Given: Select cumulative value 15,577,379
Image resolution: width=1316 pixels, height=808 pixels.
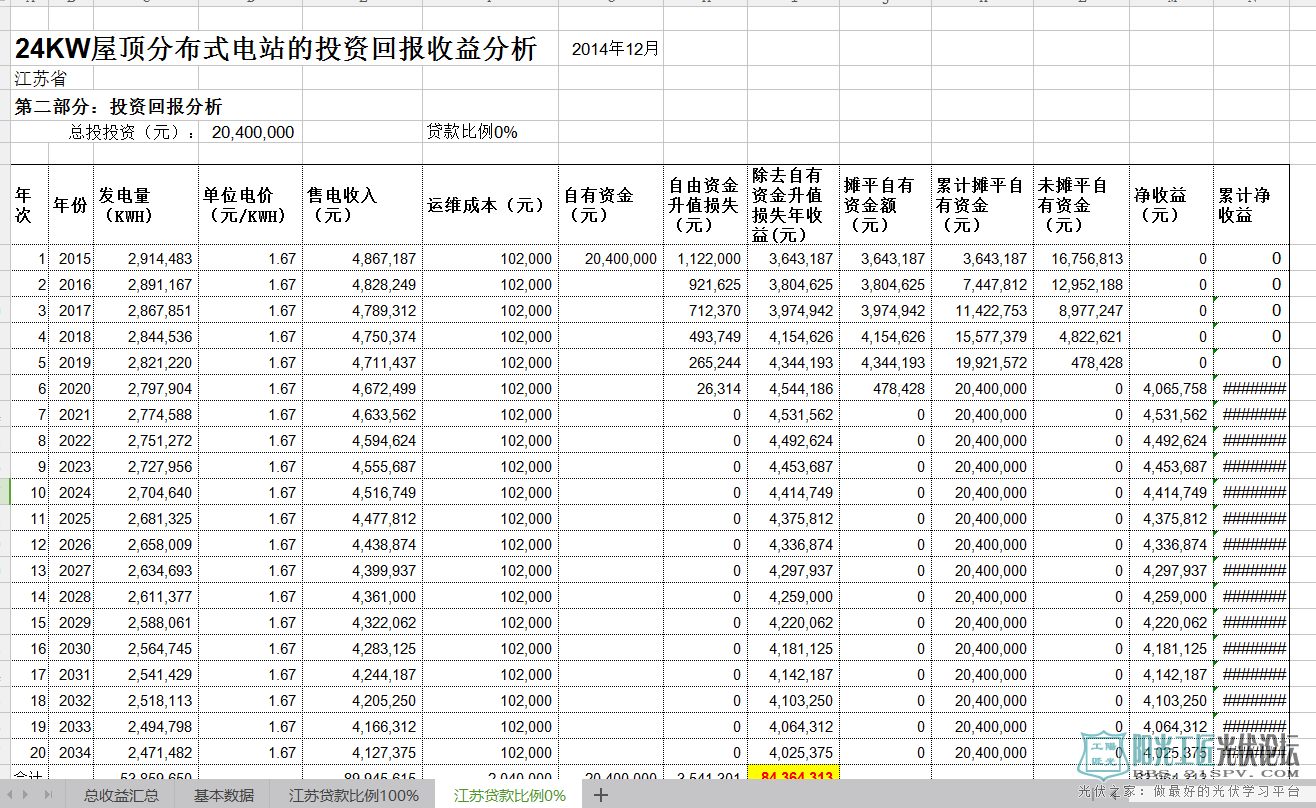Looking at the screenshot, I should click(x=982, y=336).
